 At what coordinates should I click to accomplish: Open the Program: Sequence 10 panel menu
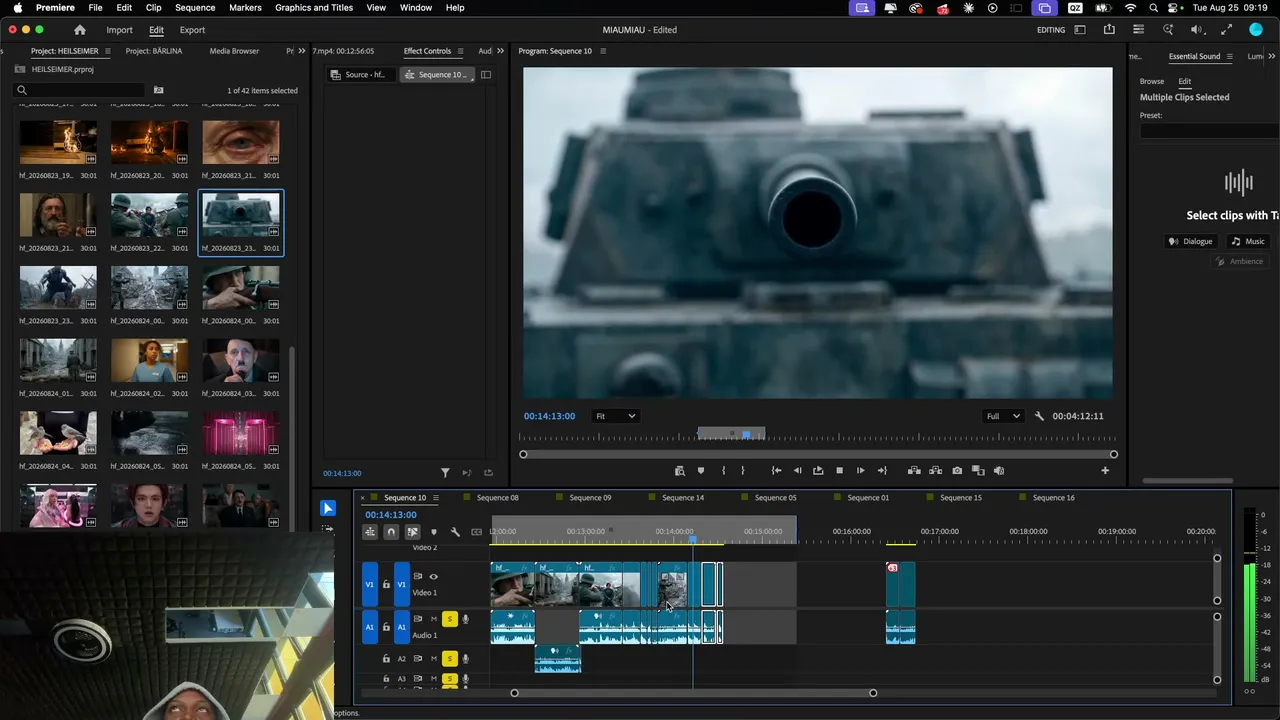click(603, 51)
